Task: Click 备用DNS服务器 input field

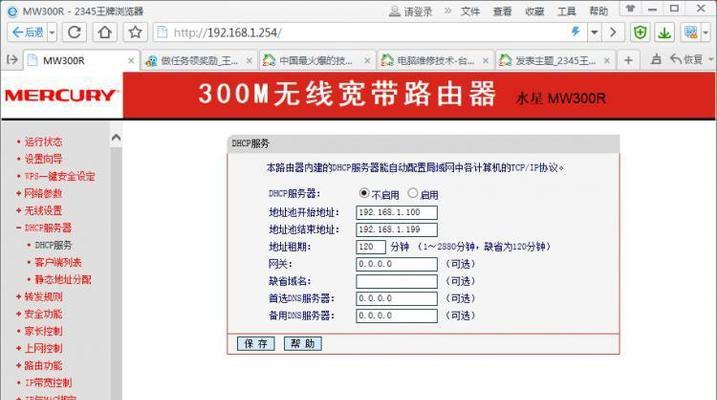Action: [396, 315]
